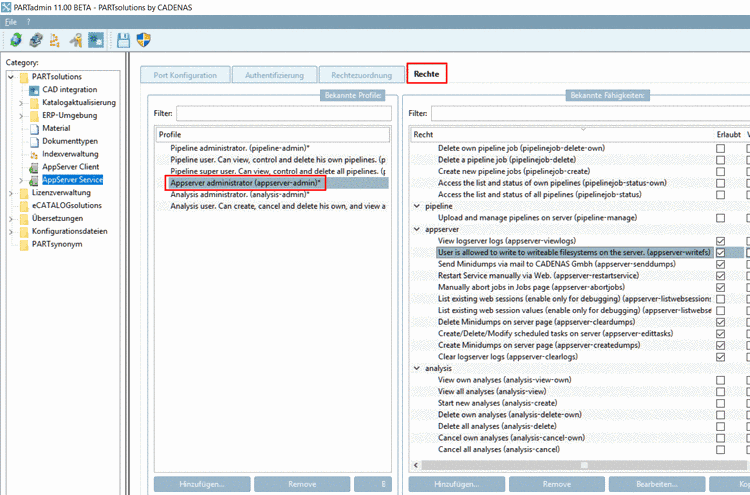Viewport: 750px width, 495px height.
Task: Click the keys toolbar icon
Action: 76,40
